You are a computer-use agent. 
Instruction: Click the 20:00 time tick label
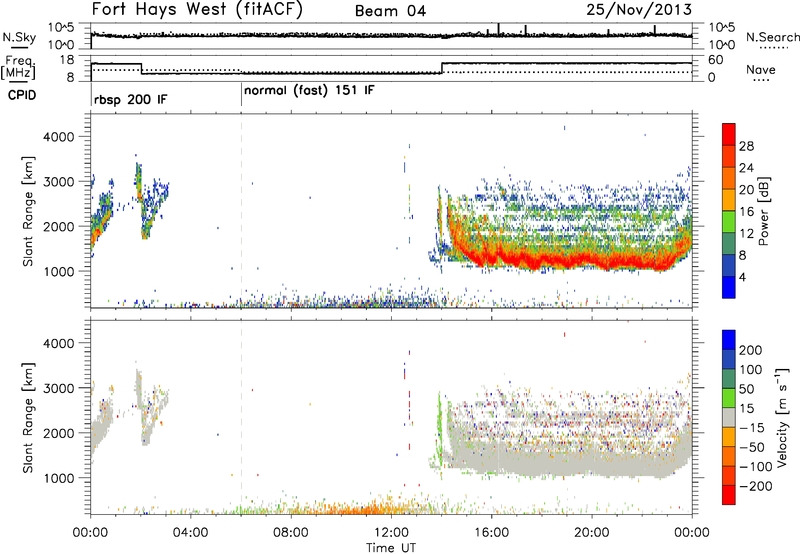coord(591,533)
